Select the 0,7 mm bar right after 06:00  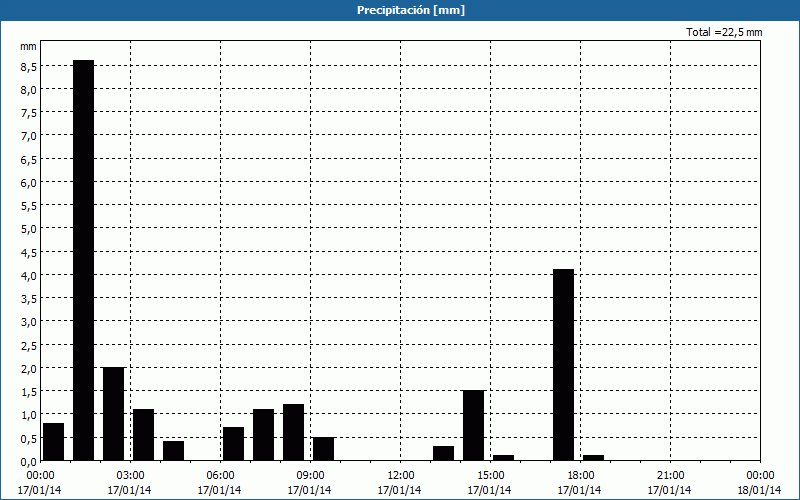(233, 444)
